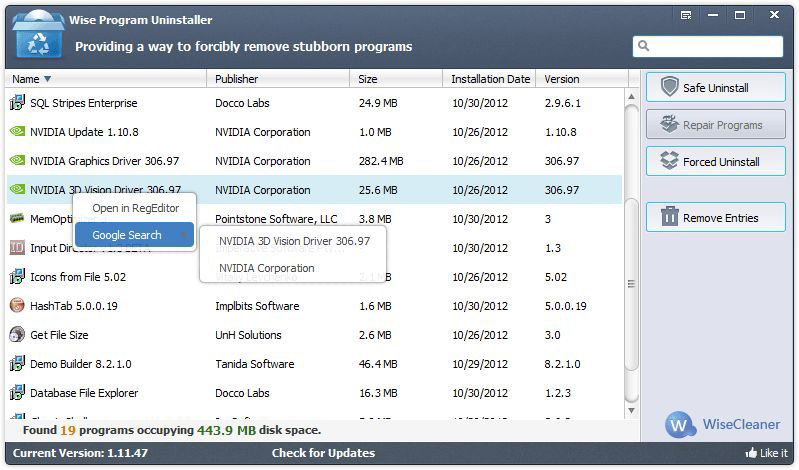Click the vertical scrollbar thumb
Viewport: 799px width, 470px height.
pos(631,283)
